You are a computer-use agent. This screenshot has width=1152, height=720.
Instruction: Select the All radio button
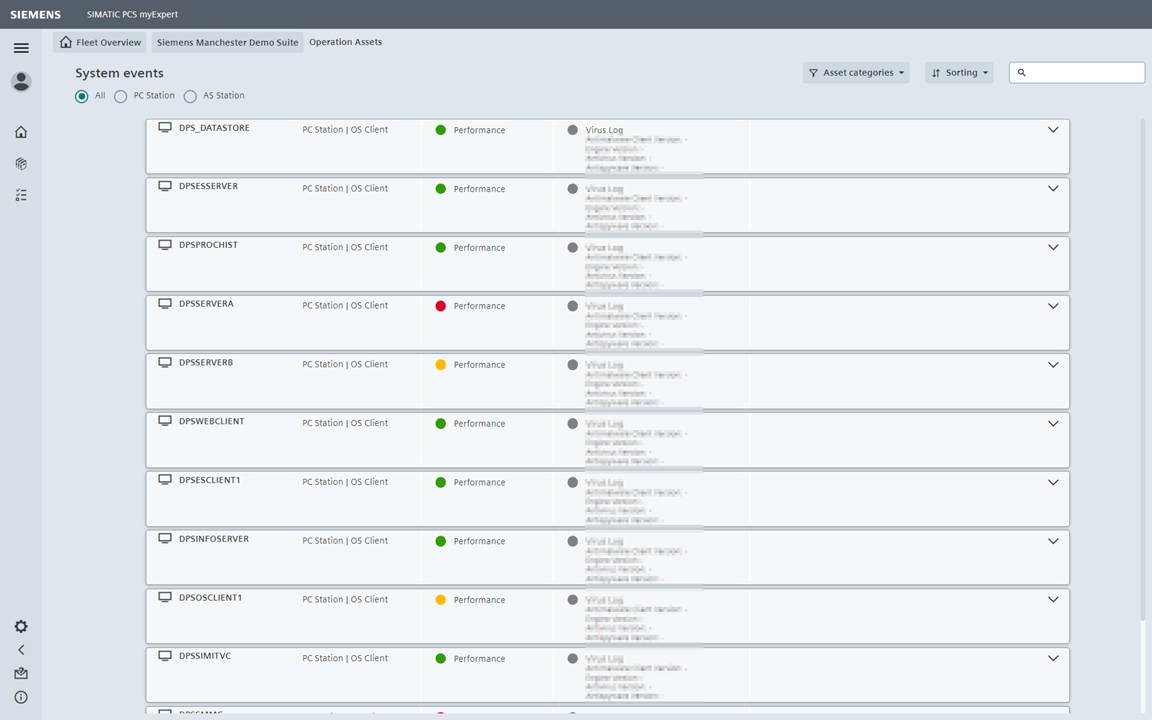click(x=82, y=96)
